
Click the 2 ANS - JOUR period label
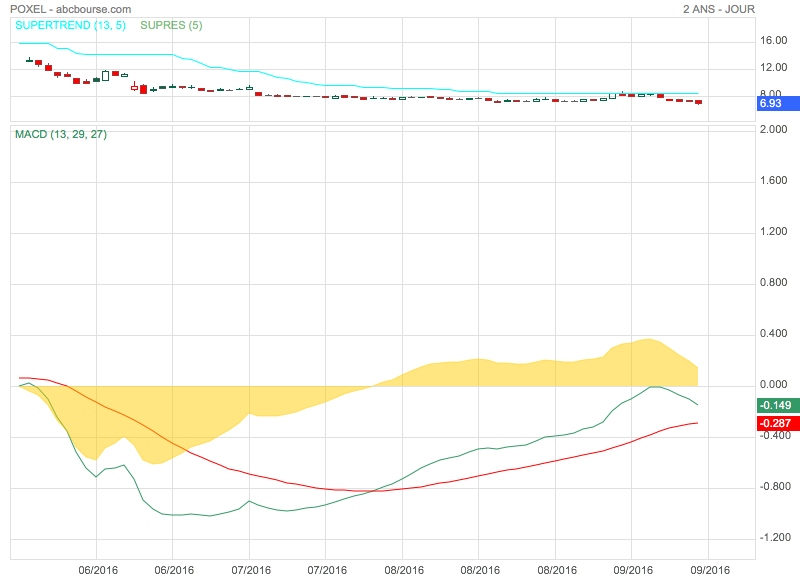(x=719, y=9)
